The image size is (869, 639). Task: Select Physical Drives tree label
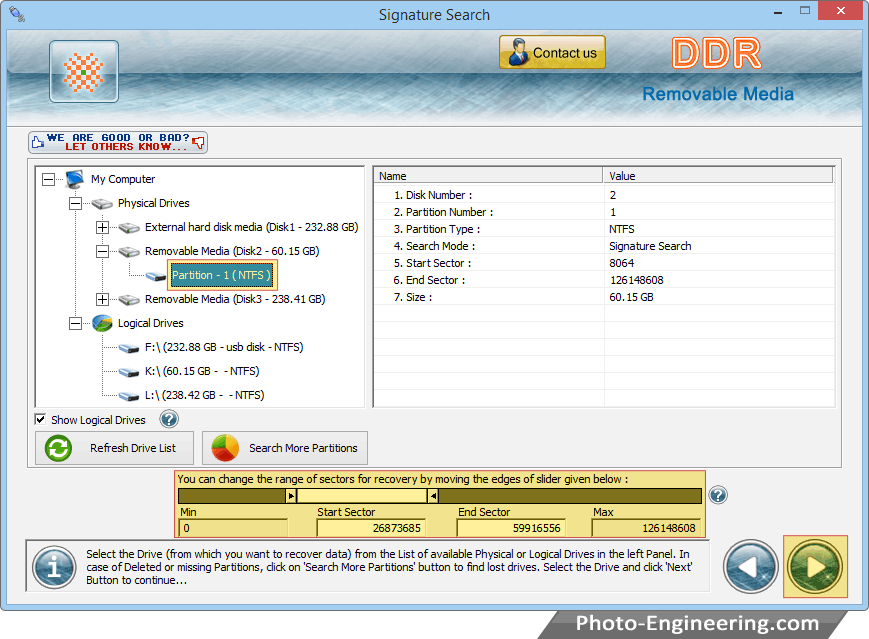[x=154, y=203]
